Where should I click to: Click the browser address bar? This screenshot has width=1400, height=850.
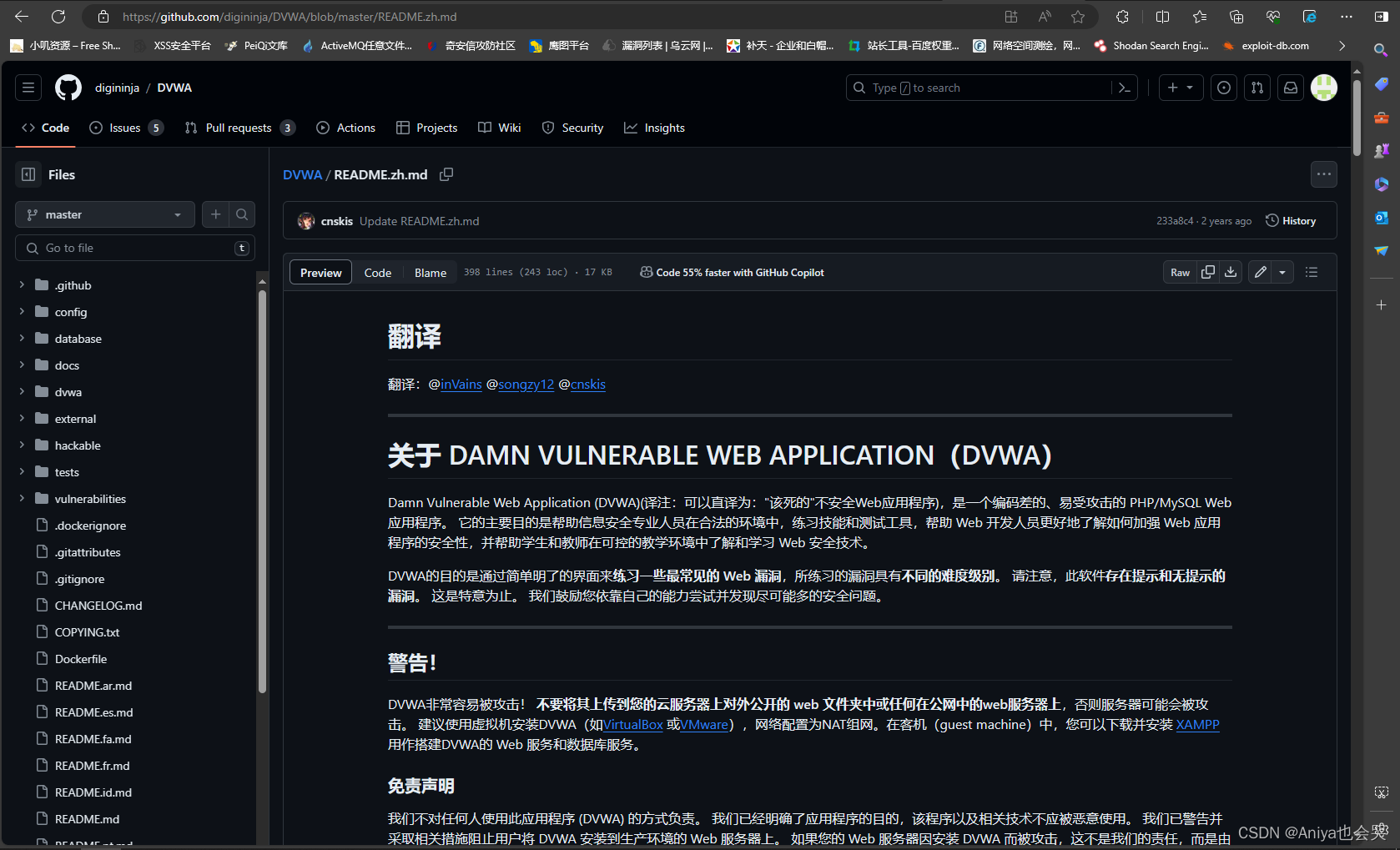click(551, 17)
